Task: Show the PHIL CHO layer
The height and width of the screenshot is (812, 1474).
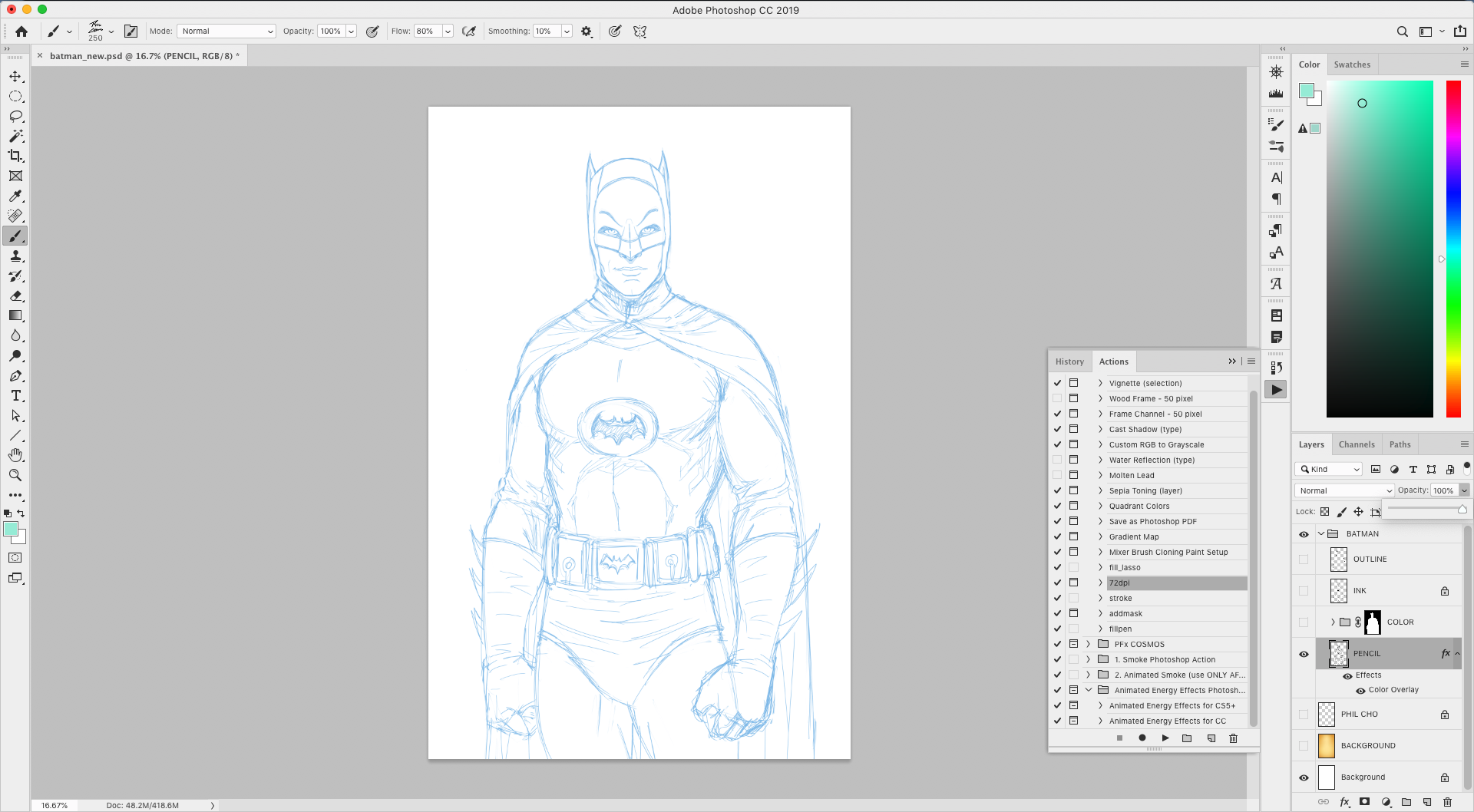Action: coord(1304,715)
